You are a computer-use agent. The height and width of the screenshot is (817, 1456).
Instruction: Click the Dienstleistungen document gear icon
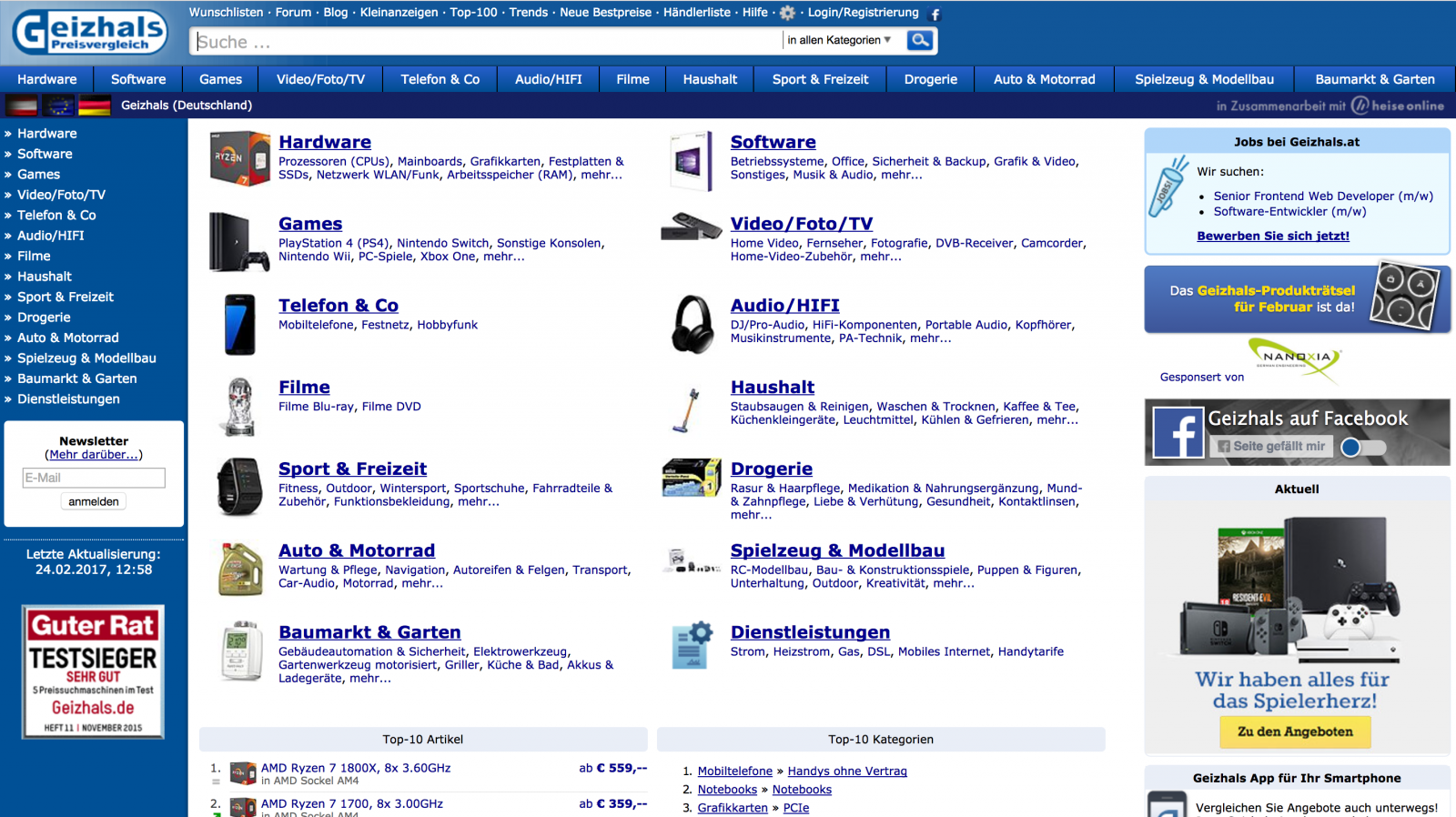click(692, 646)
